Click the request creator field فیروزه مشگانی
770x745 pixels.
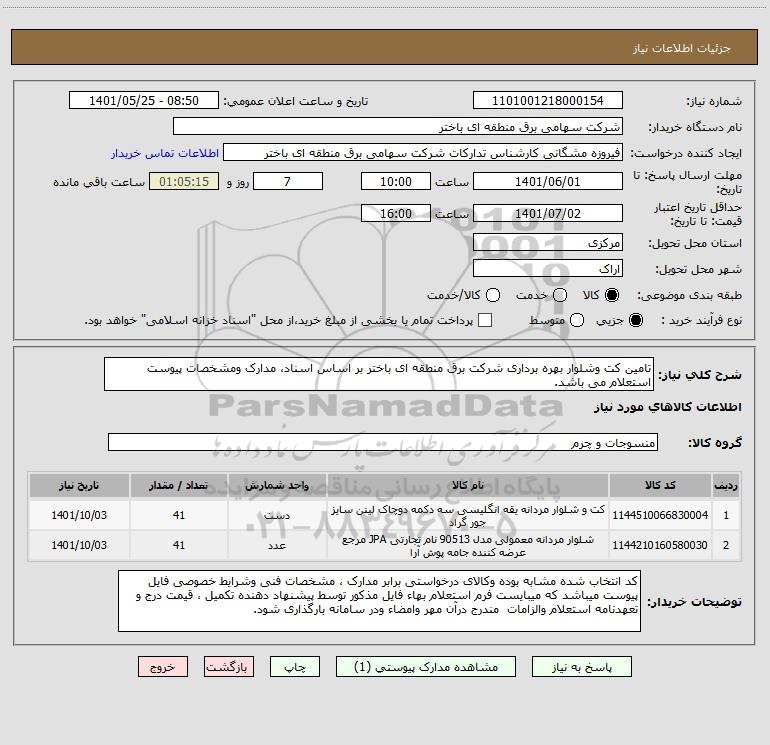tap(423, 153)
